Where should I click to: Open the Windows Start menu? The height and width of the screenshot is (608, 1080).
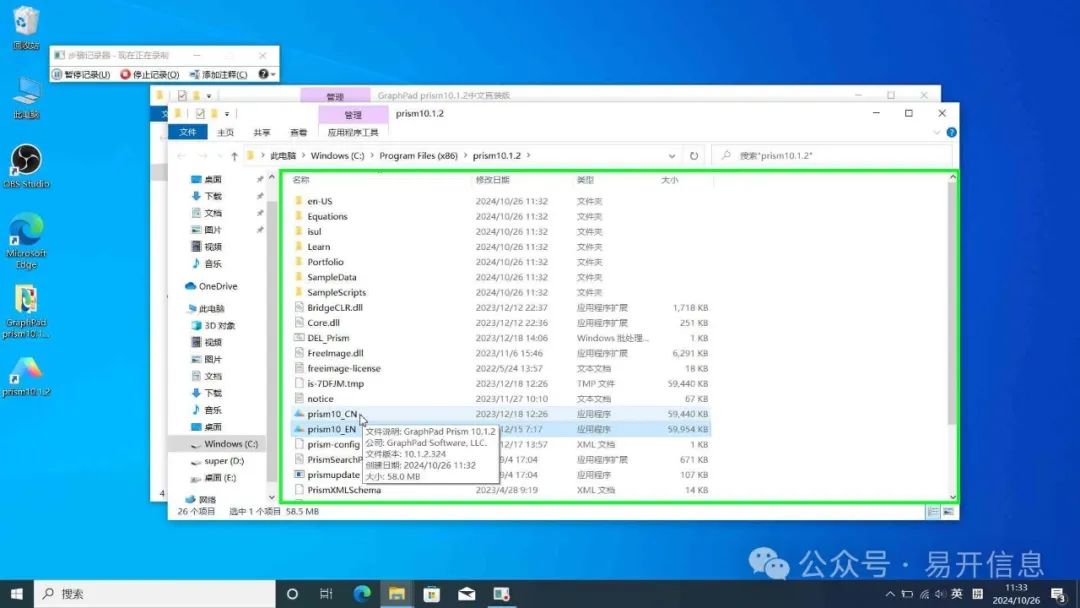pos(17,594)
